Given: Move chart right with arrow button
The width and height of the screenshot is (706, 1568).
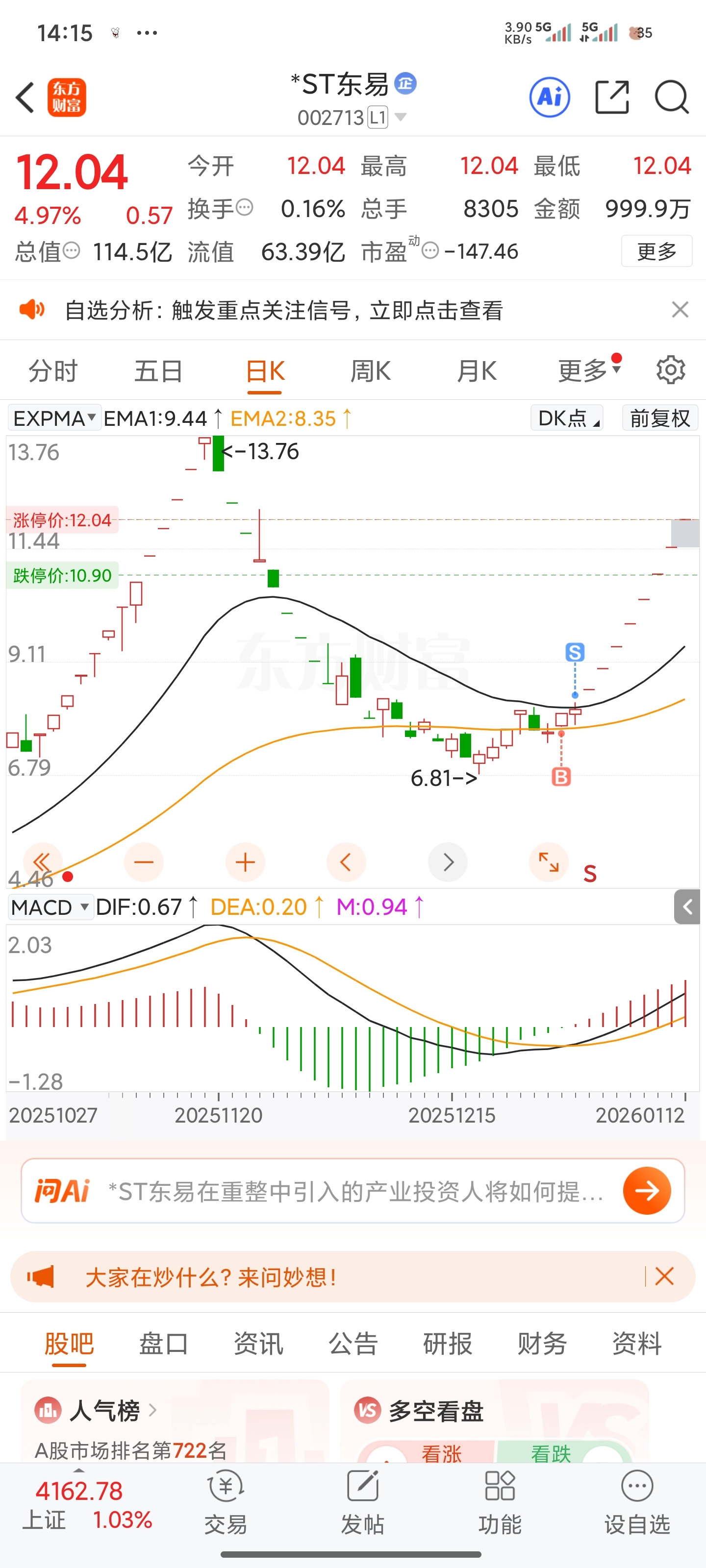Looking at the screenshot, I should (448, 862).
